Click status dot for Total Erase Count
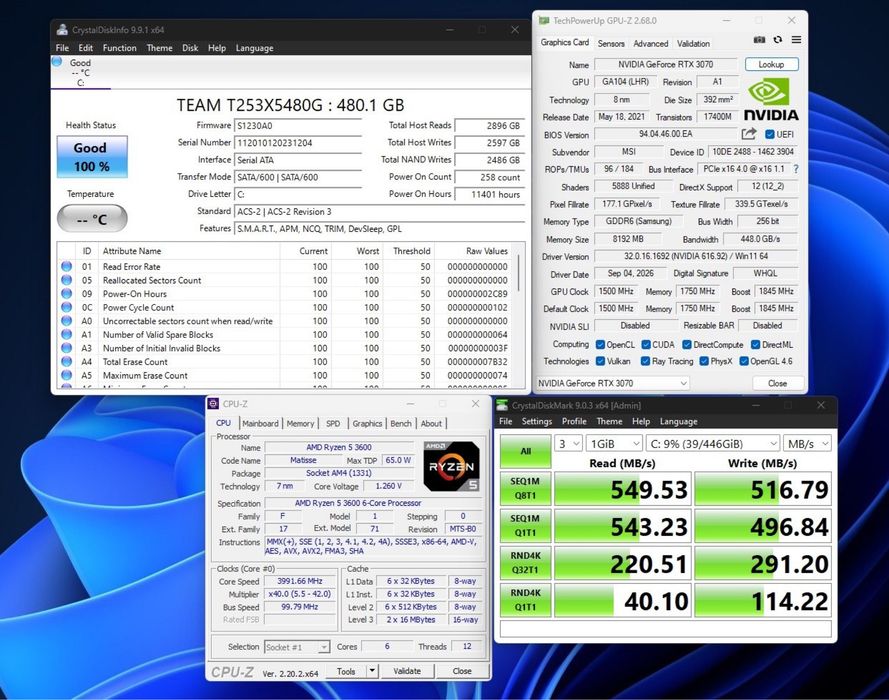 pyautogui.click(x=66, y=362)
